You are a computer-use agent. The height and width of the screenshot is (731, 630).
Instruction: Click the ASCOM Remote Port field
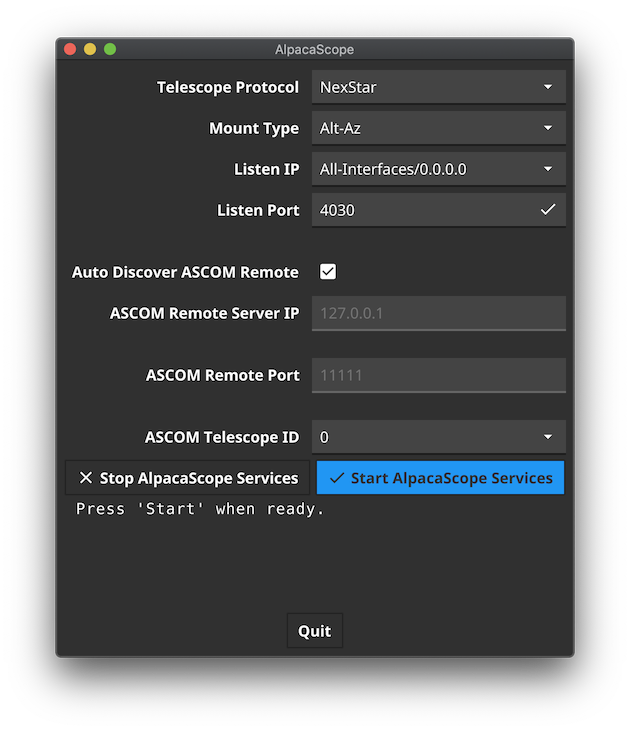(x=438, y=375)
